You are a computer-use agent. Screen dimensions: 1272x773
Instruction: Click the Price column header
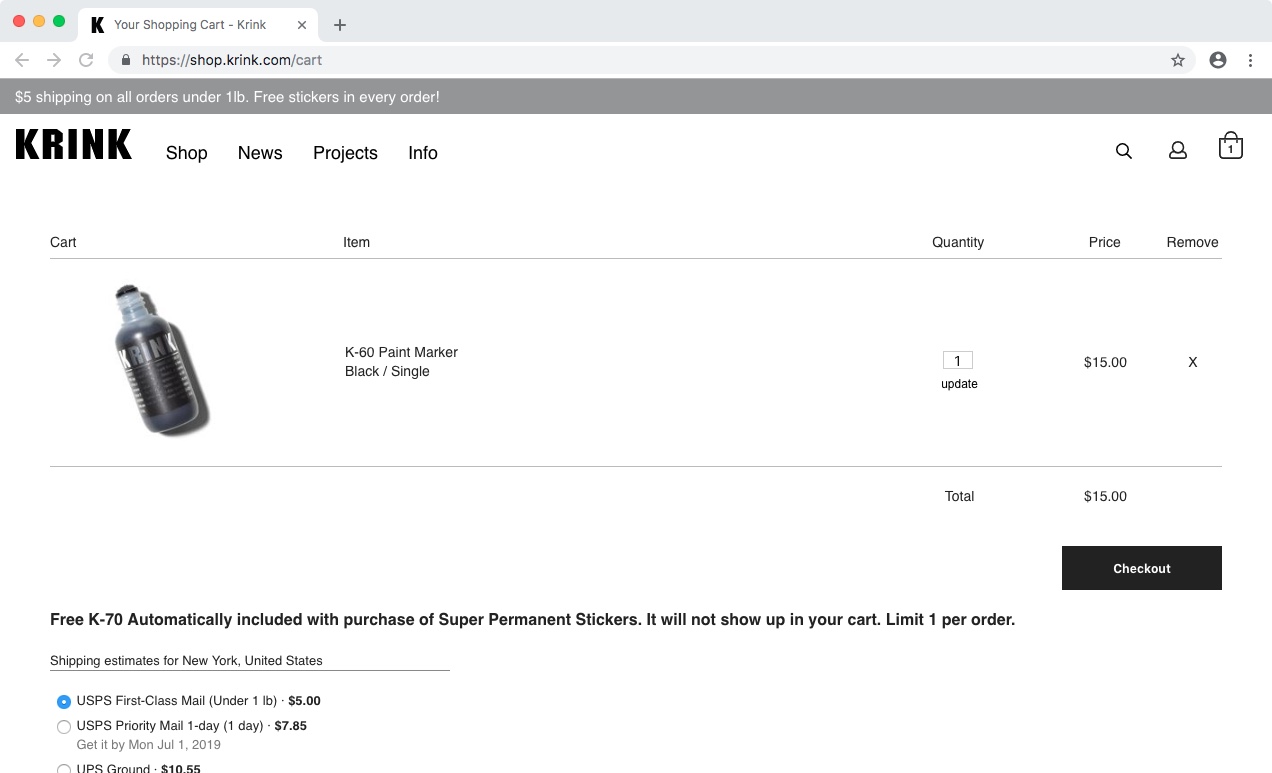1105,242
